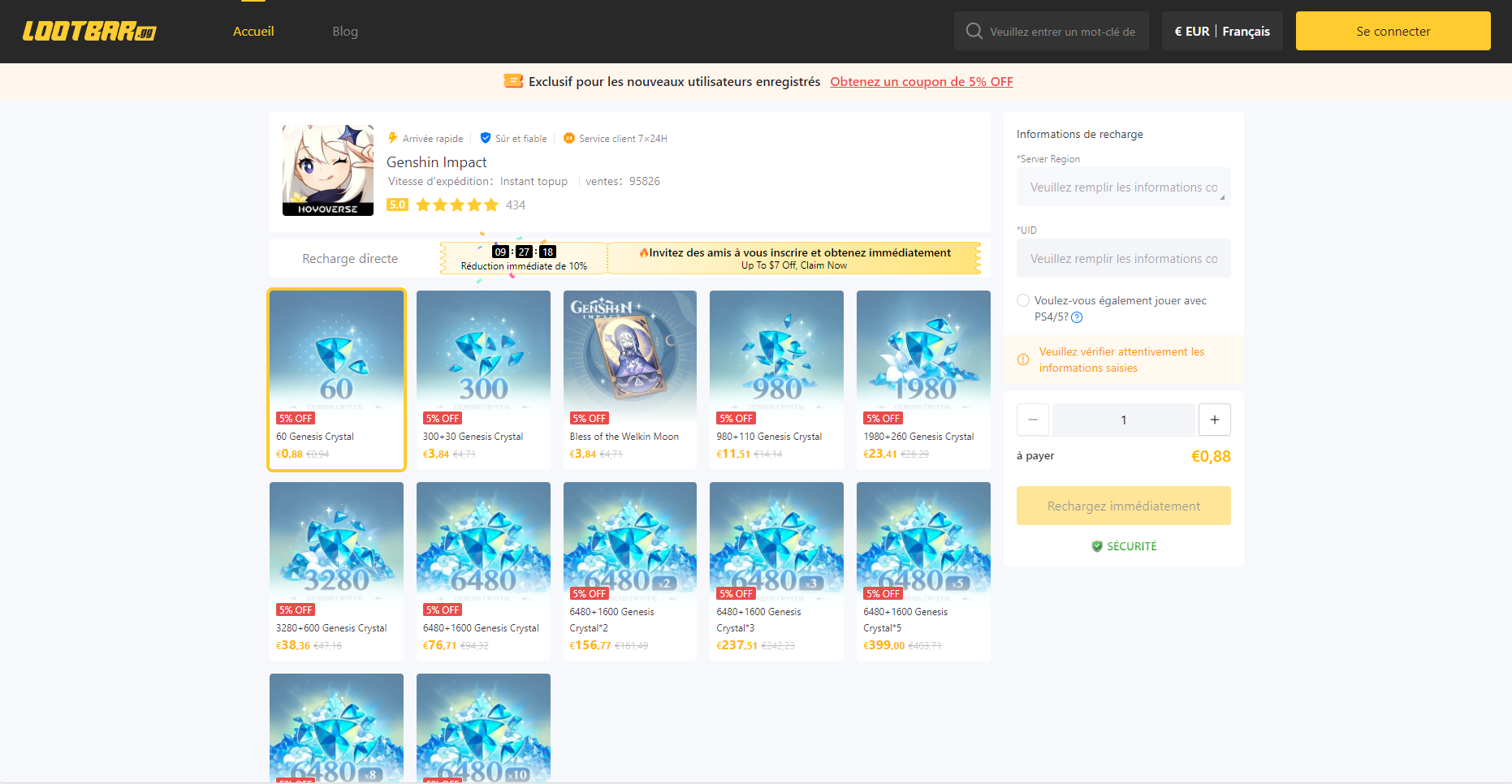Click the 5.0 rating score badge

(397, 205)
